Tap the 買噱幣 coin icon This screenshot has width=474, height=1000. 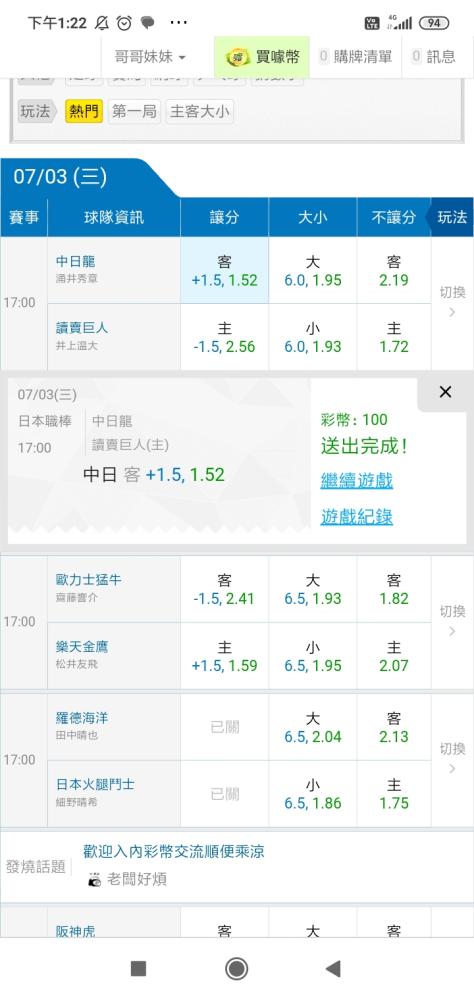click(237, 57)
